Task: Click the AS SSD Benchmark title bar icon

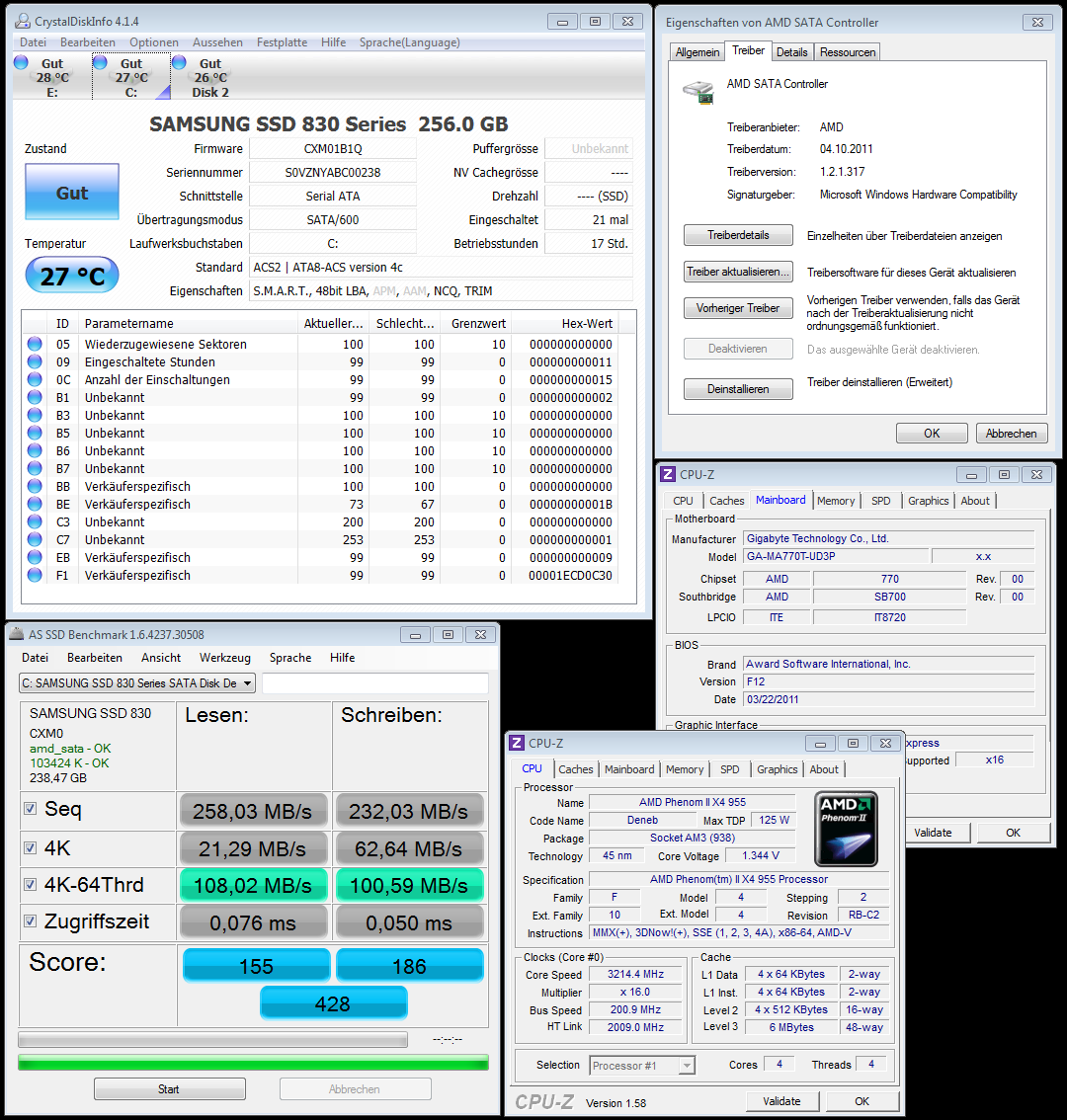Action: [x=17, y=634]
